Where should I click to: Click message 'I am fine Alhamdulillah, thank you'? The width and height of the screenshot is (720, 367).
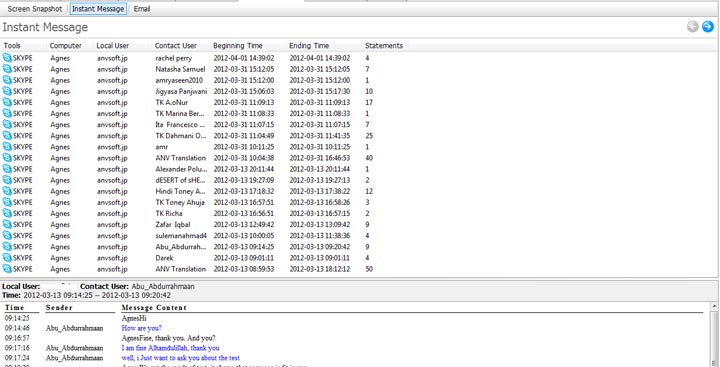point(170,348)
